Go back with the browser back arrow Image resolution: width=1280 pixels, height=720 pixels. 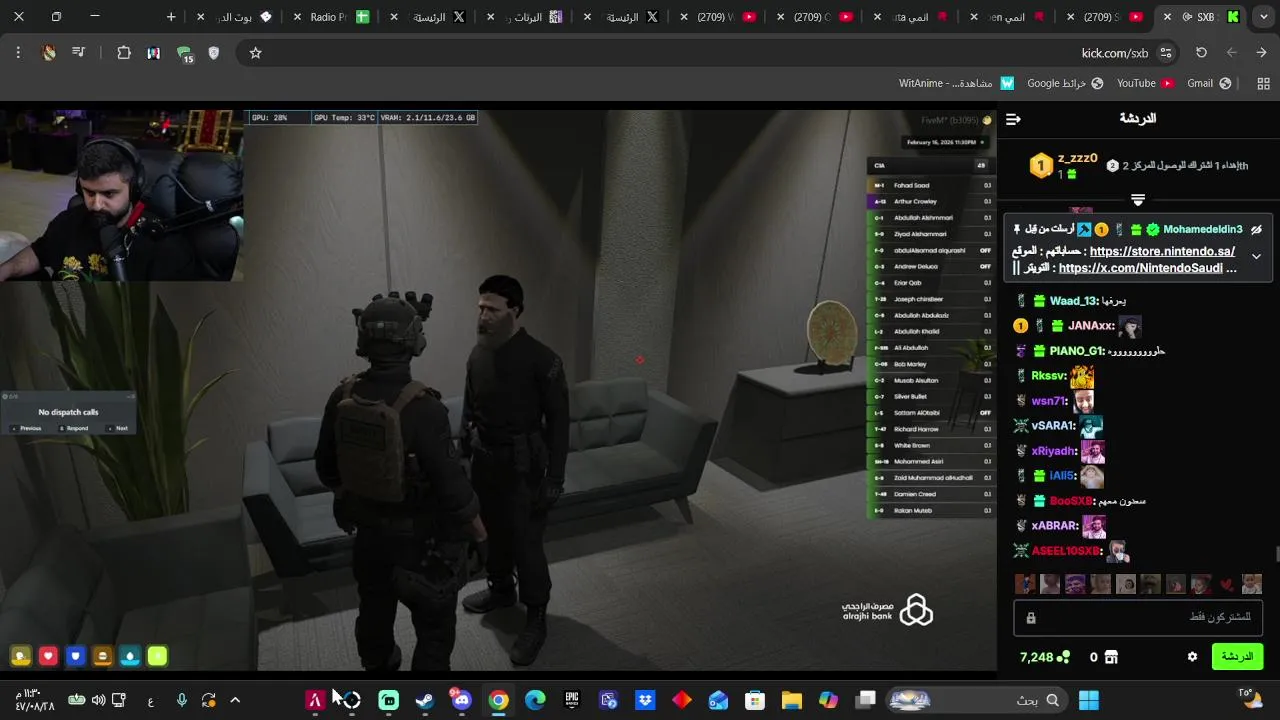point(1262,53)
